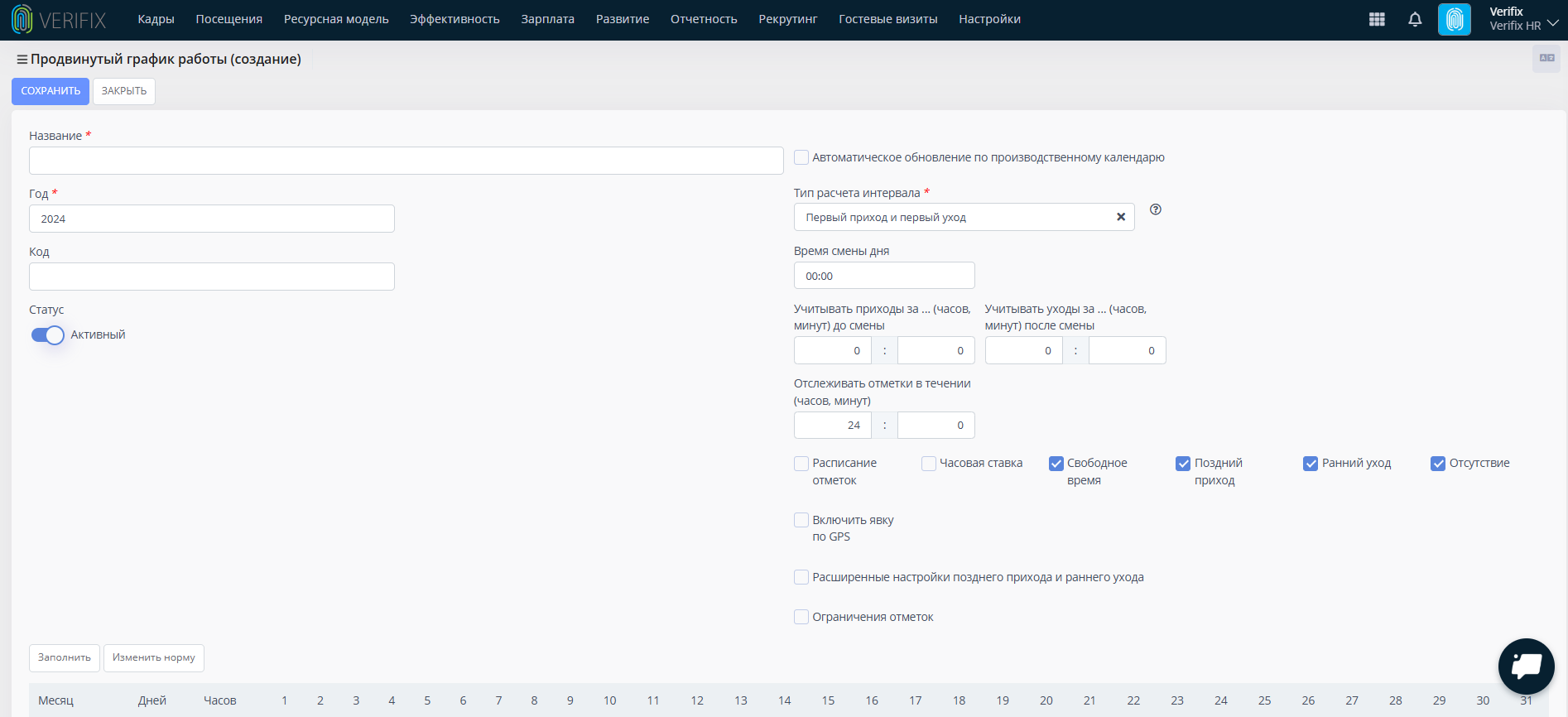Open the notifications bell
The image size is (1568, 717).
point(1415,19)
